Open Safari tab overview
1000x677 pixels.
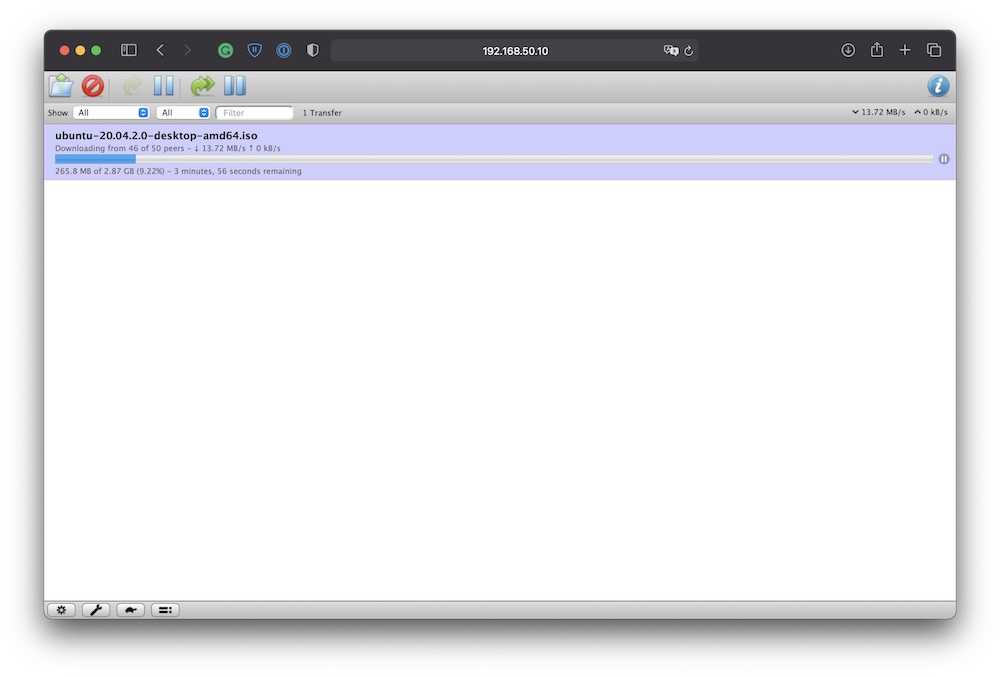click(934, 50)
